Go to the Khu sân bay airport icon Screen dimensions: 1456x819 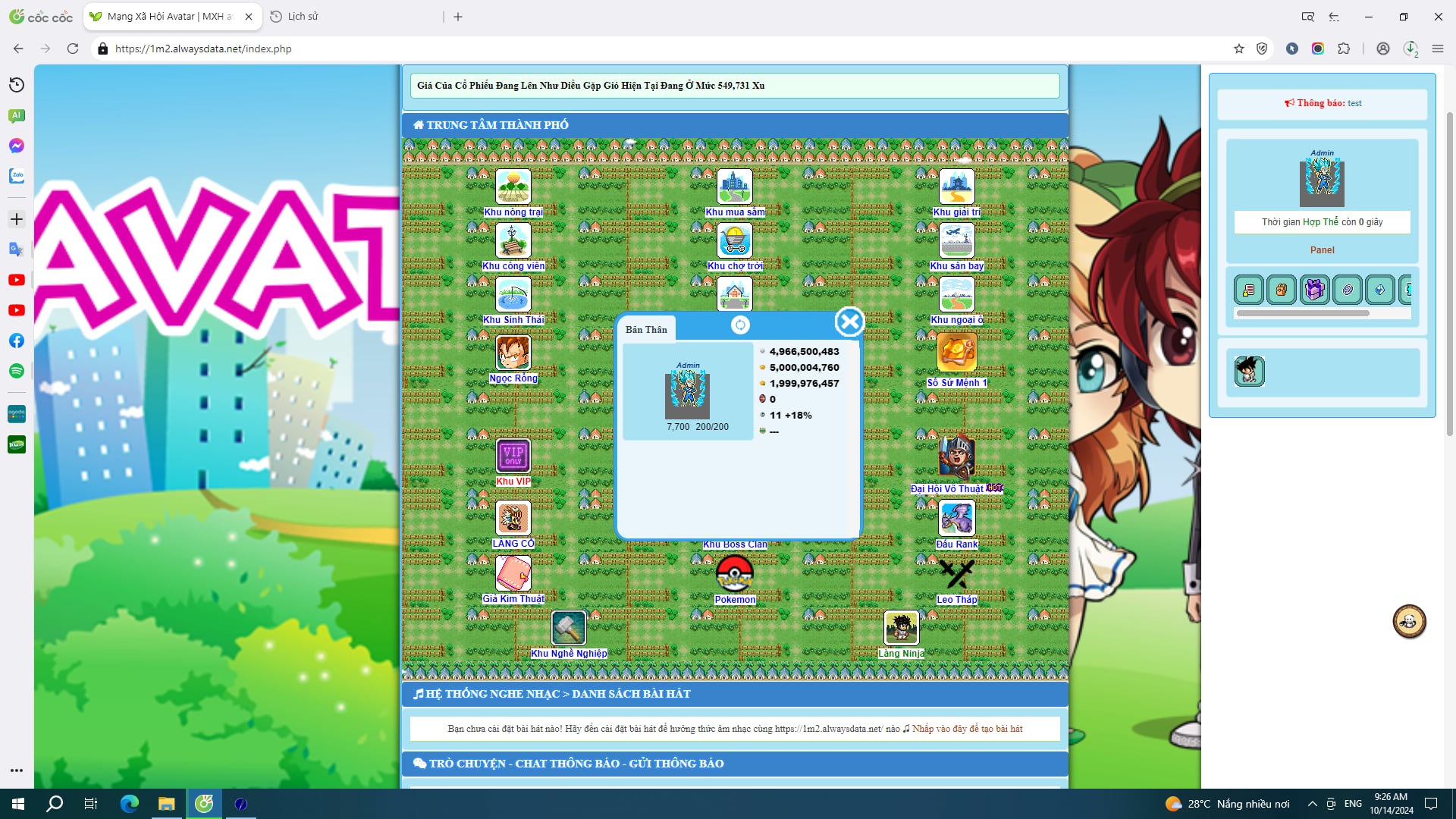pyautogui.click(x=956, y=240)
